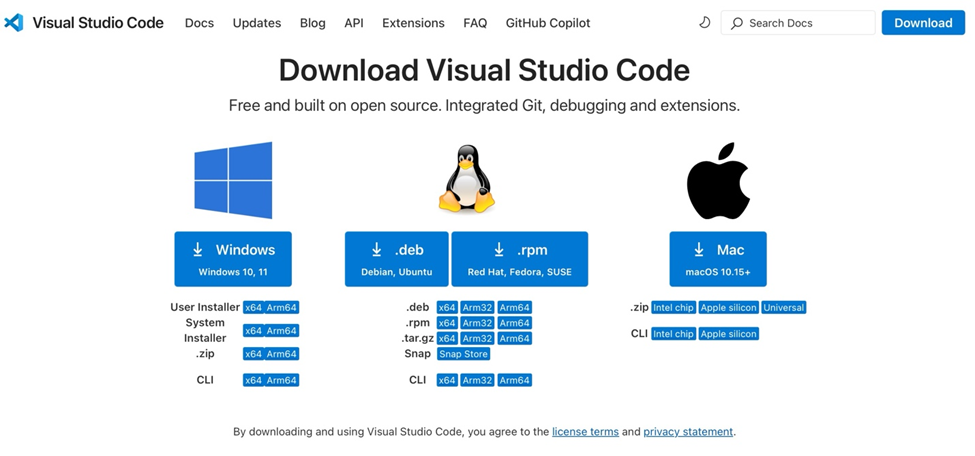Download the .rpm Red Hat, Fedora package
The height and width of the screenshot is (456, 975).
520,259
